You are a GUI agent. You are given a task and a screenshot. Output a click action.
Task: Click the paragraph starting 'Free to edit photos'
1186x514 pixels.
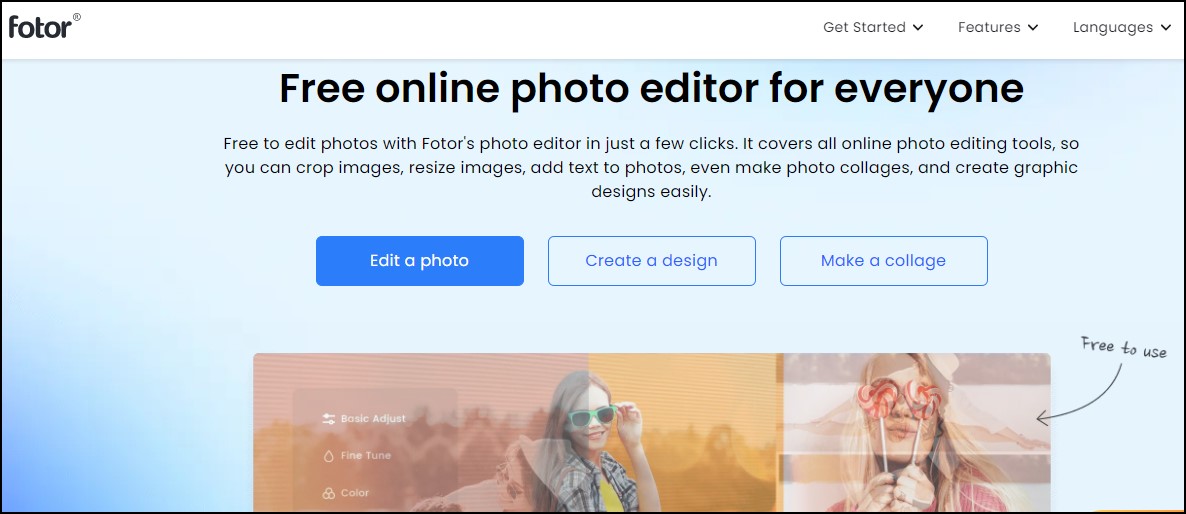tap(651, 168)
